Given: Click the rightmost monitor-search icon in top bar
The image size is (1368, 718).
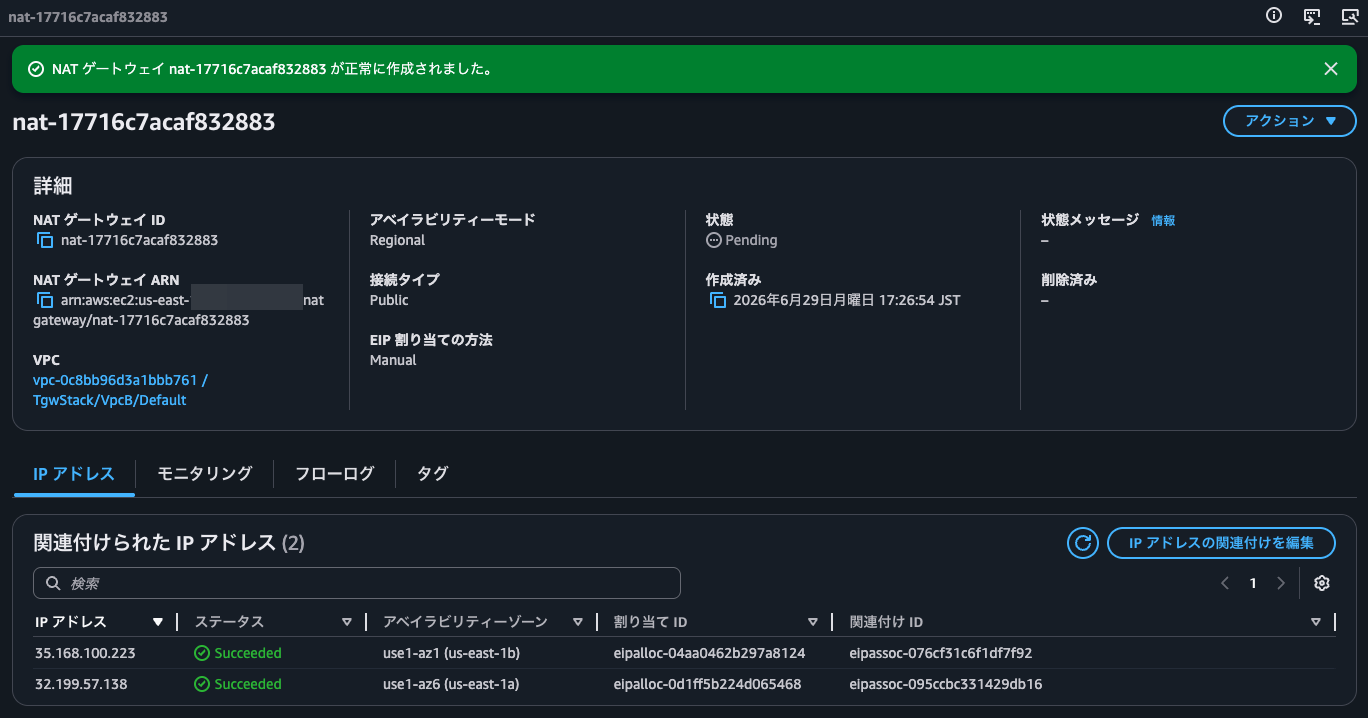Looking at the screenshot, I should (1349, 15).
